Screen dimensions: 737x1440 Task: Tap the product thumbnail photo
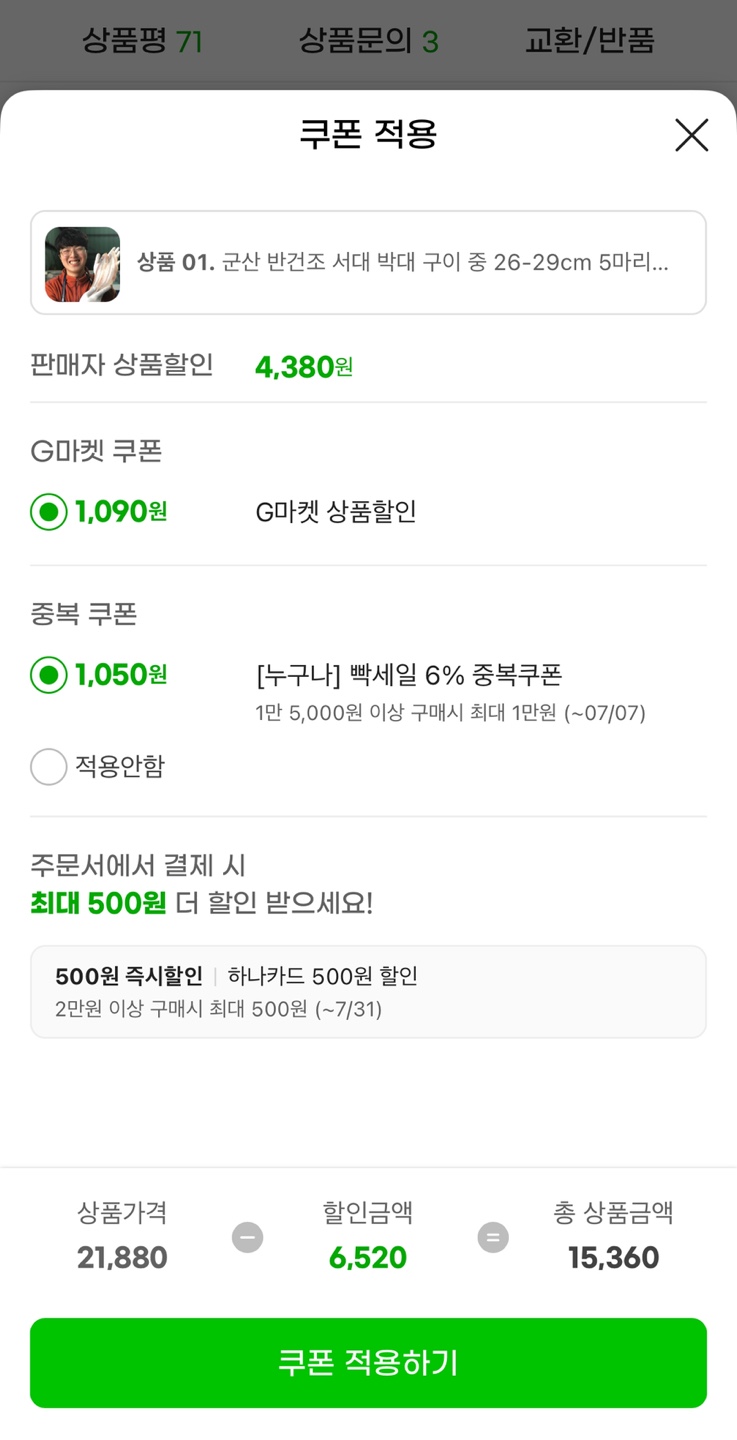click(82, 264)
